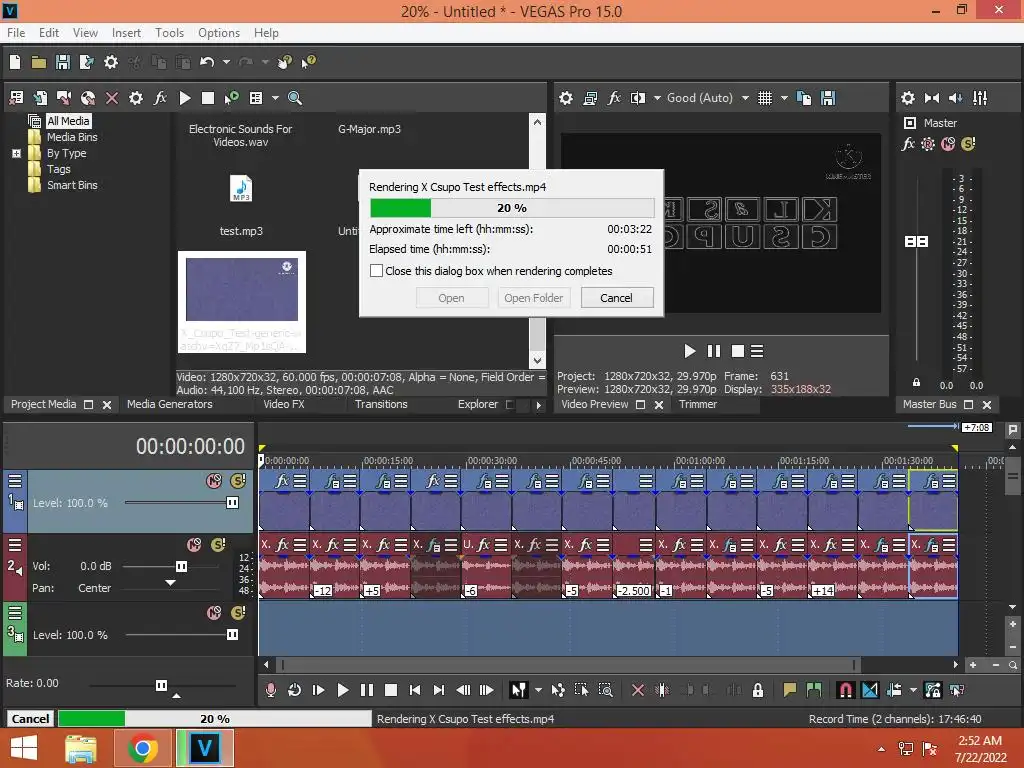Image resolution: width=1024 pixels, height=768 pixels.
Task: Toggle Dim Output speaker icon
Action: click(955, 98)
